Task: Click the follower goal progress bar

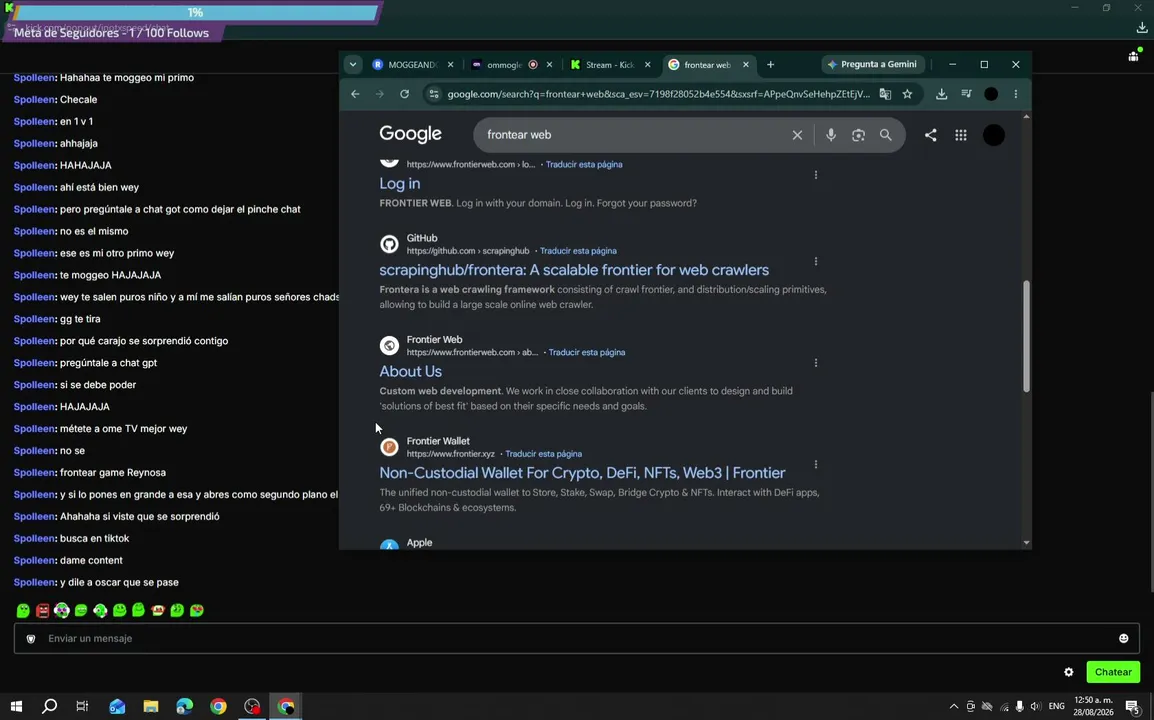Action: (x=195, y=13)
